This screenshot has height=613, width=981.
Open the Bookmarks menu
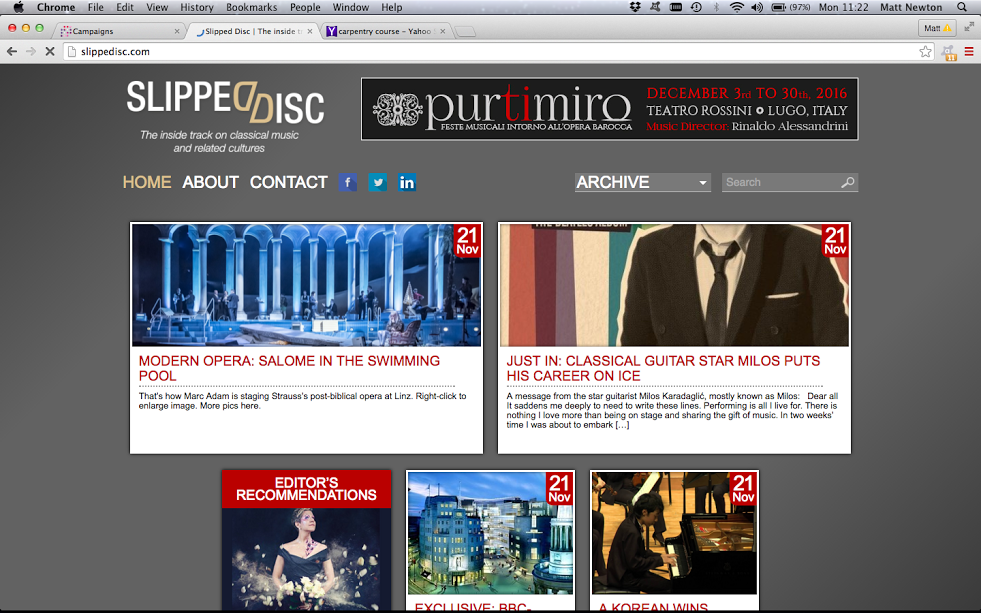click(x=252, y=8)
